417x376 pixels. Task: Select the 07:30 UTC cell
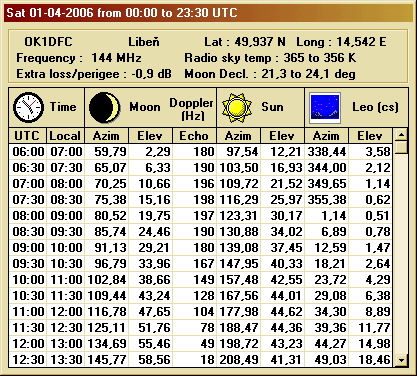pyautogui.click(x=28, y=200)
